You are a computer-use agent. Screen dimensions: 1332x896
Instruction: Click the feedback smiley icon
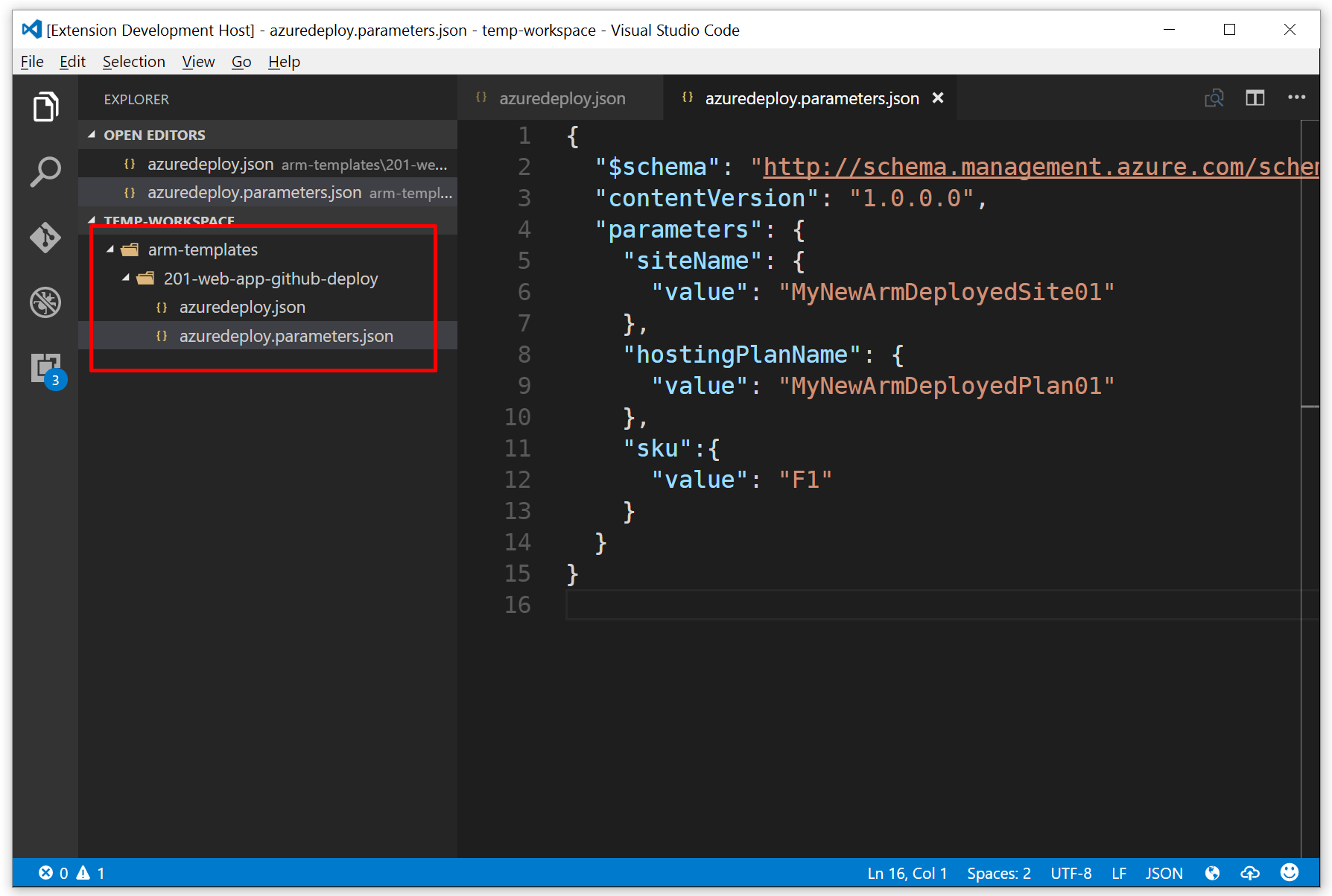pyautogui.click(x=1290, y=872)
